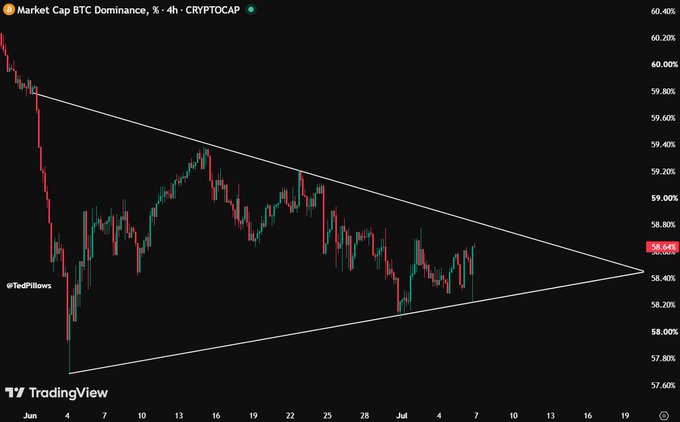Click the green market status dot

coord(251,9)
